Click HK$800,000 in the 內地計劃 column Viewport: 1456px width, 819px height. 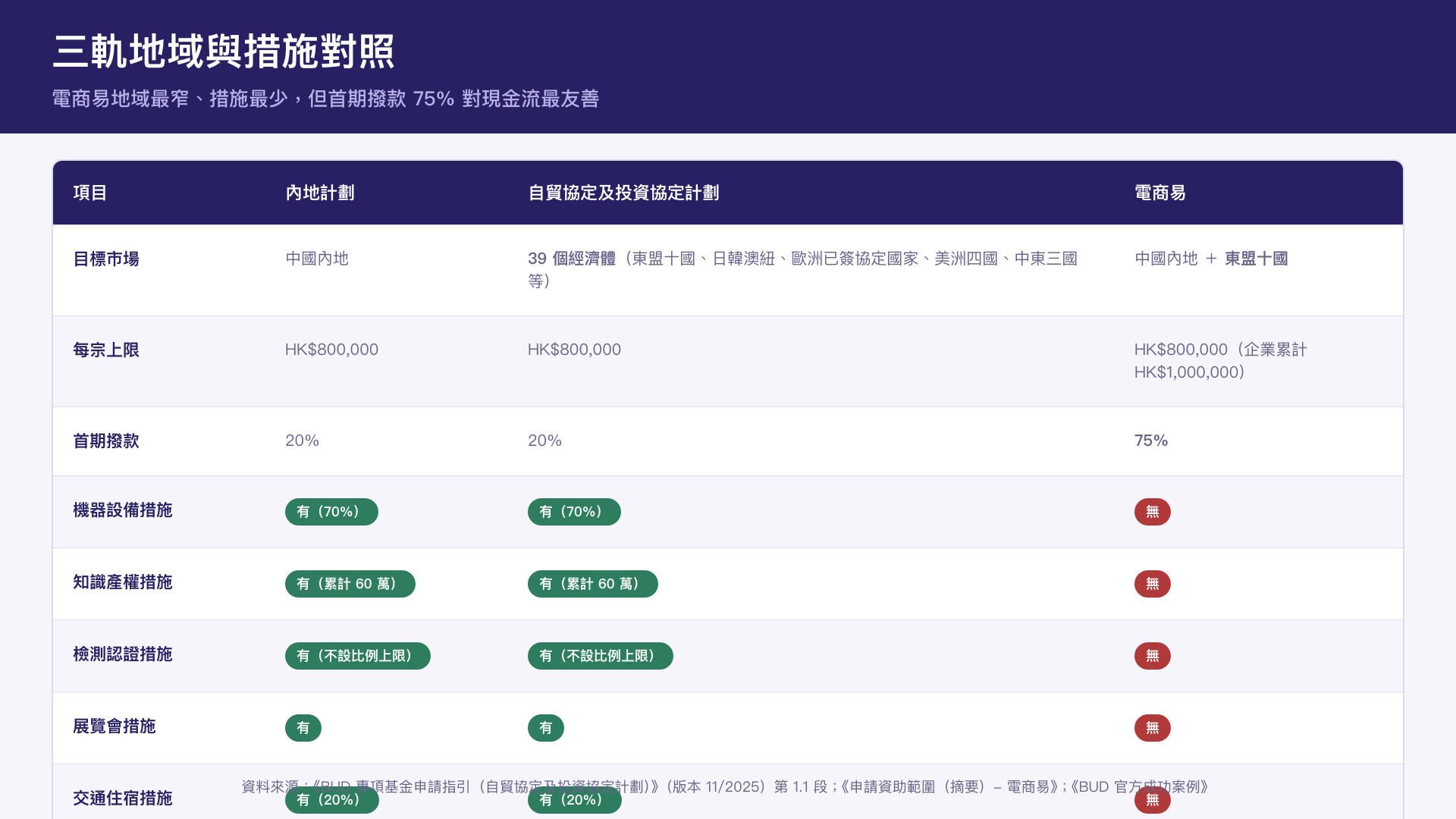[331, 350]
